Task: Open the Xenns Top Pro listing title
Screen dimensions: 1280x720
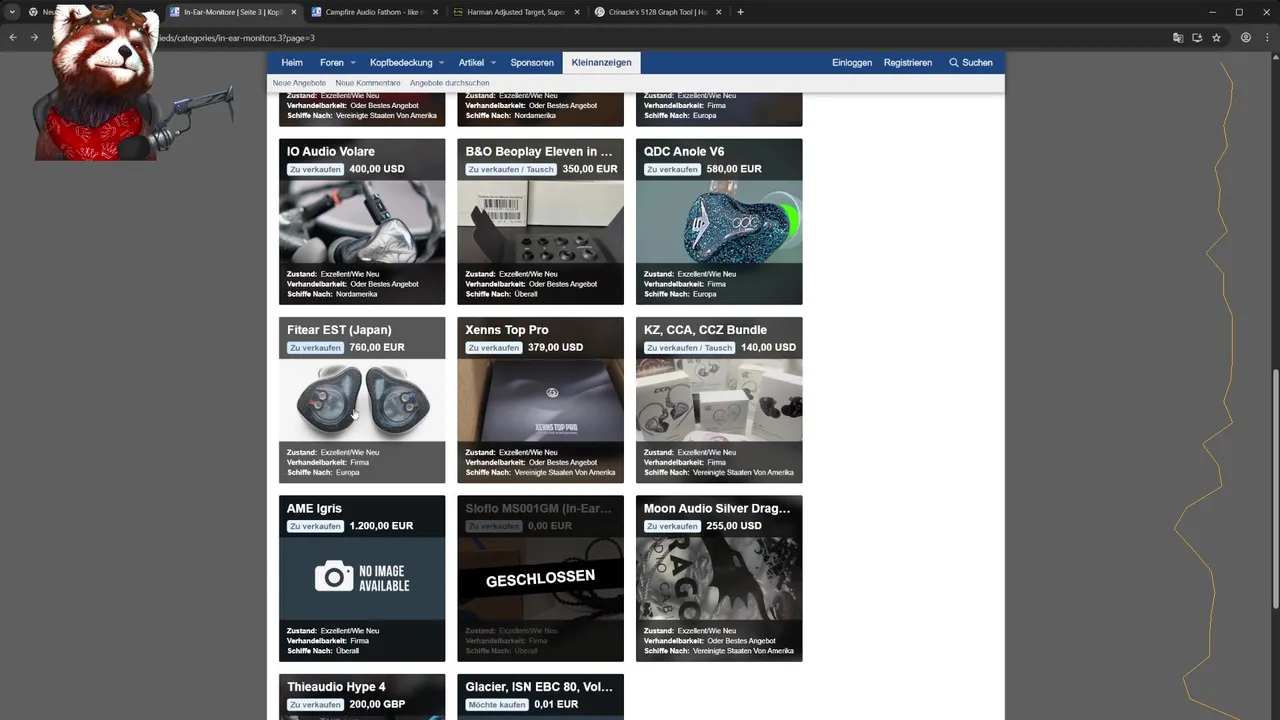Action: 507,330
